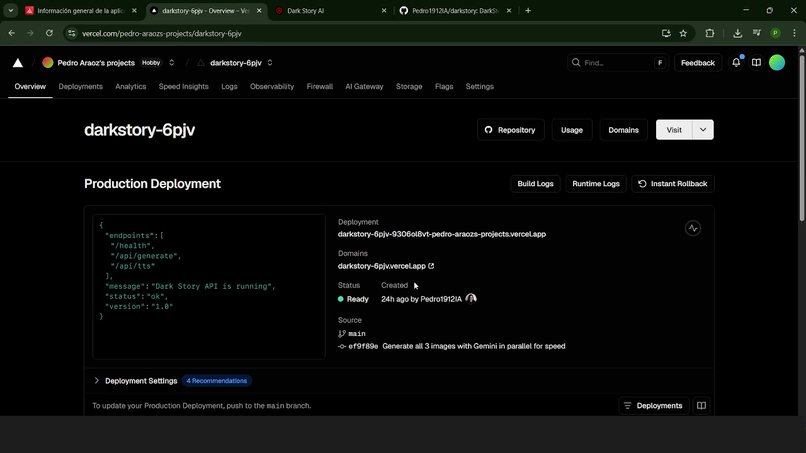
Task: Open the AI Gateway tab
Action: tap(364, 86)
